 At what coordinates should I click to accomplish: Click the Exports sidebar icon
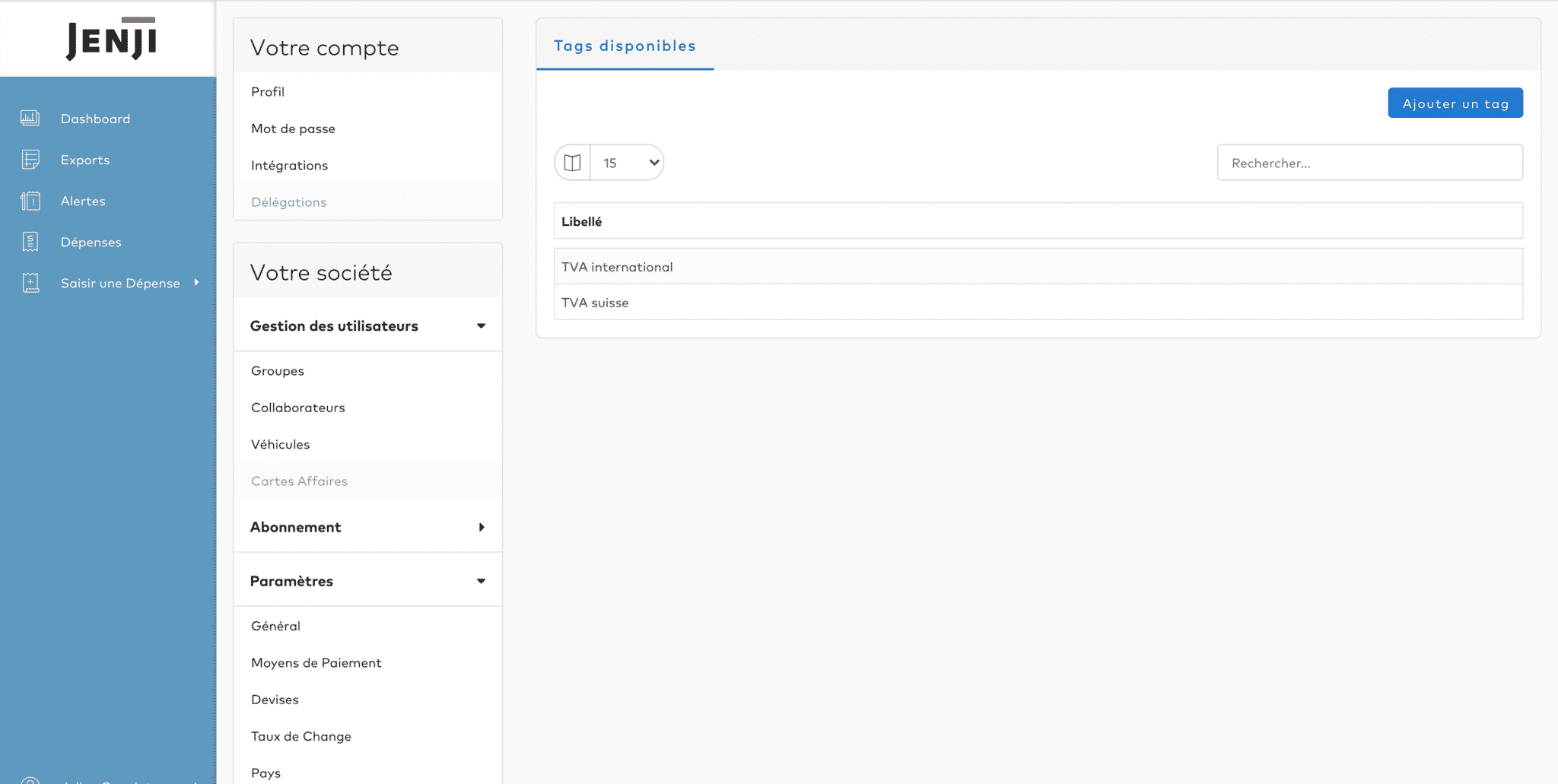tap(30, 159)
